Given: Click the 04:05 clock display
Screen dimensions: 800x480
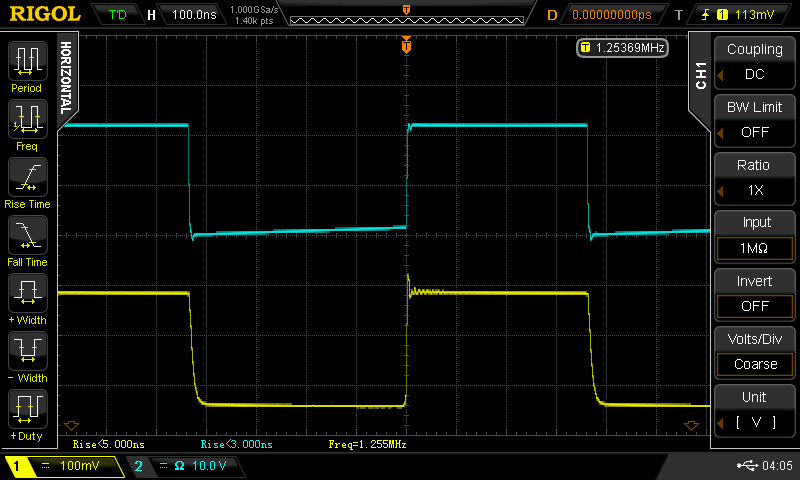Looking at the screenshot, I should (x=777, y=465).
